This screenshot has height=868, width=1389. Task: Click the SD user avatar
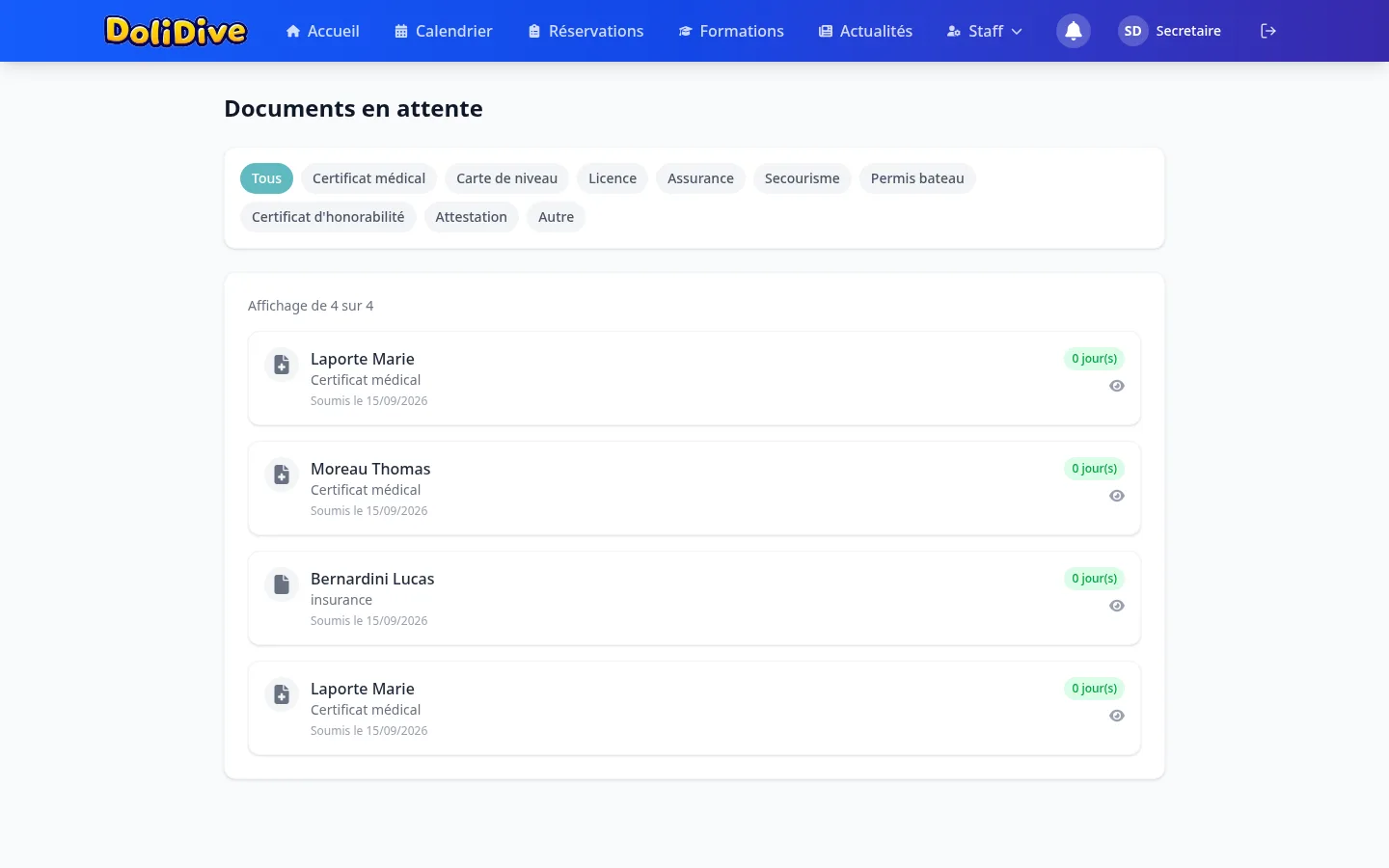1132,31
